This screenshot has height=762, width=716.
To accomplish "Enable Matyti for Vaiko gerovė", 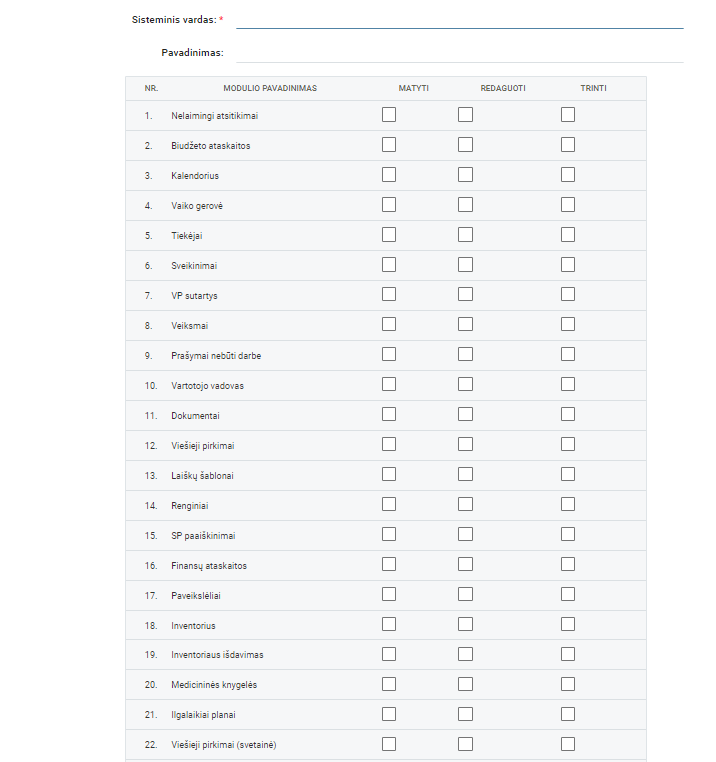I will pos(389,205).
